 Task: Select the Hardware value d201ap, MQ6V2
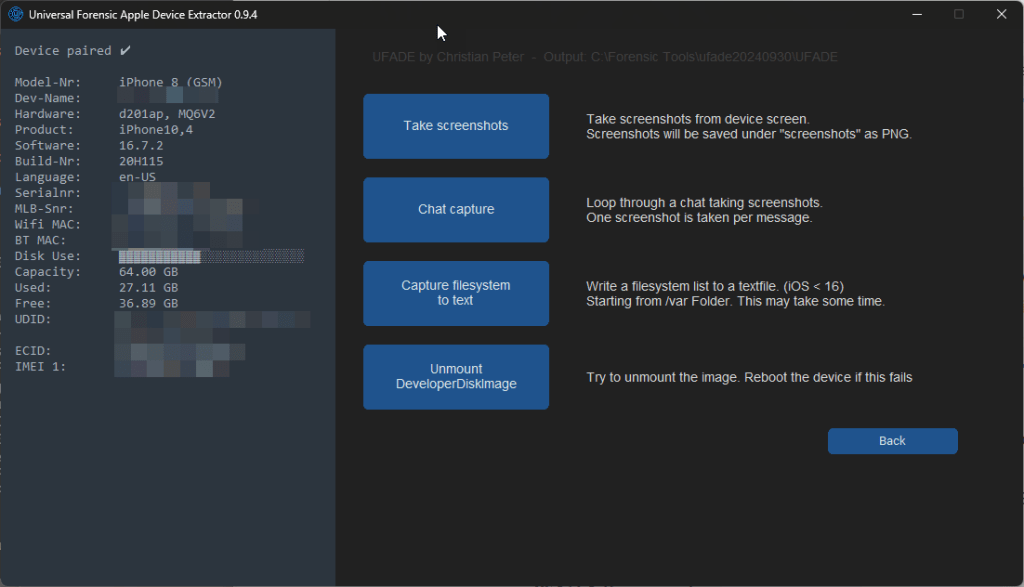click(x=167, y=114)
